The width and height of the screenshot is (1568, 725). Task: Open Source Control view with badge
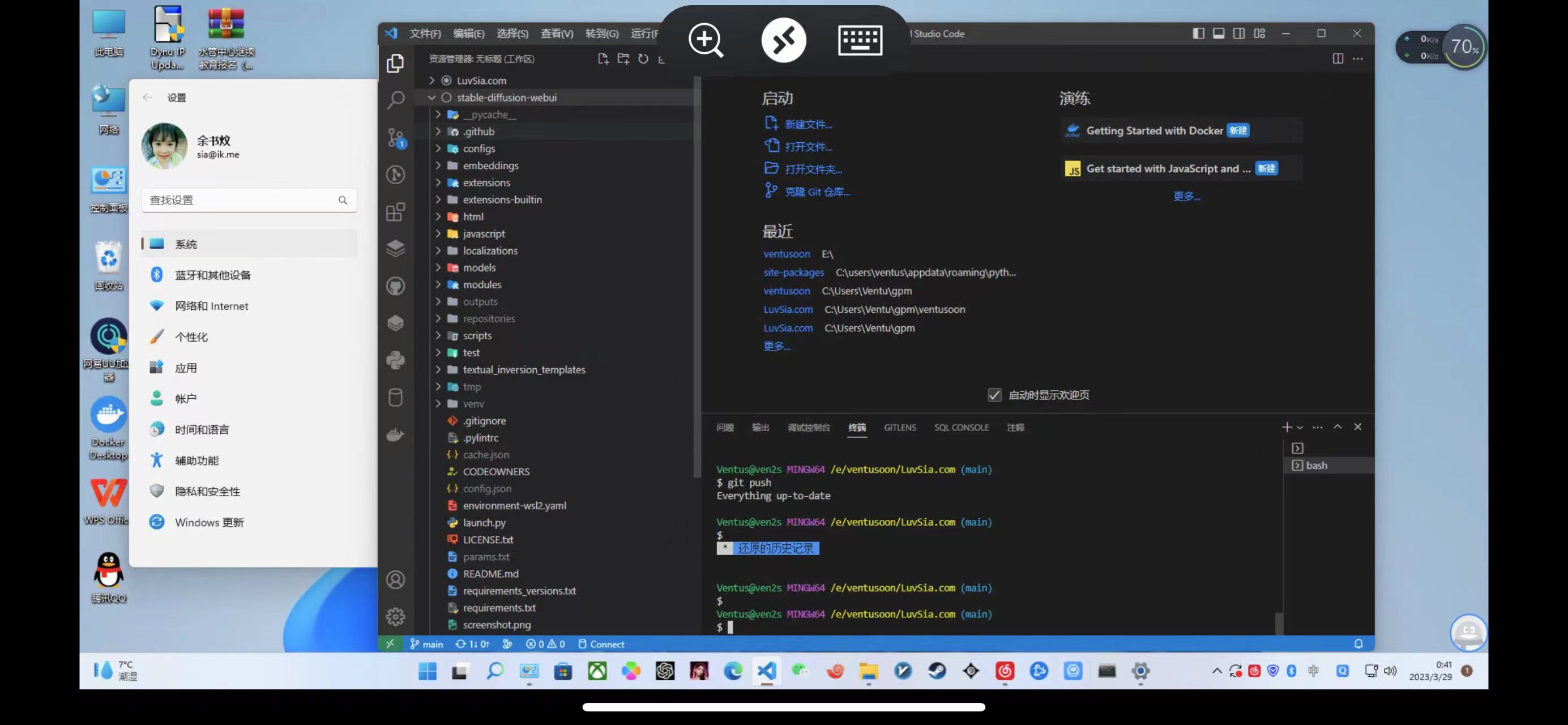point(396,138)
